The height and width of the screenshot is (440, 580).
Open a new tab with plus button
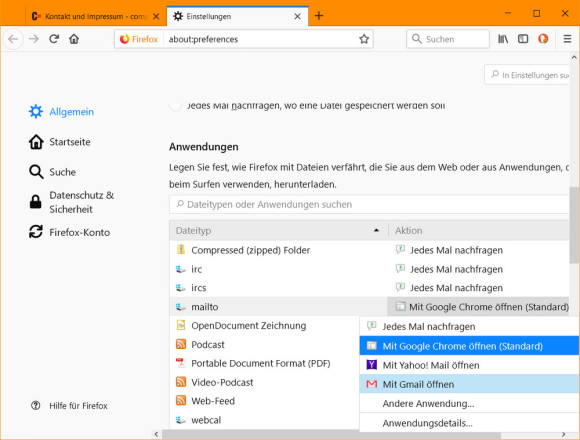319,16
